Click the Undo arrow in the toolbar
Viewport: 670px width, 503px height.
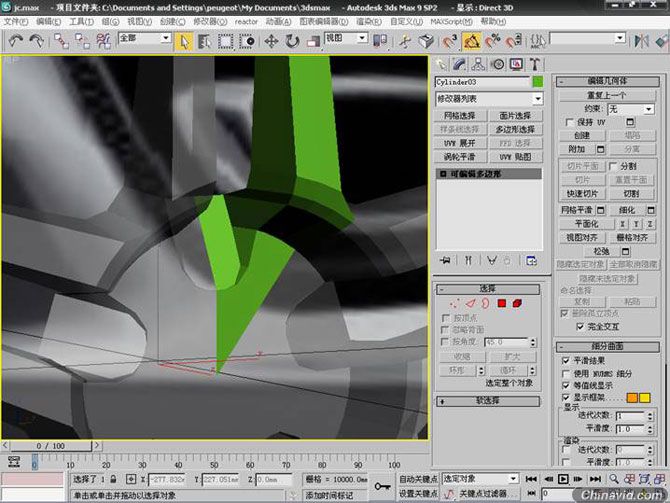coord(15,41)
